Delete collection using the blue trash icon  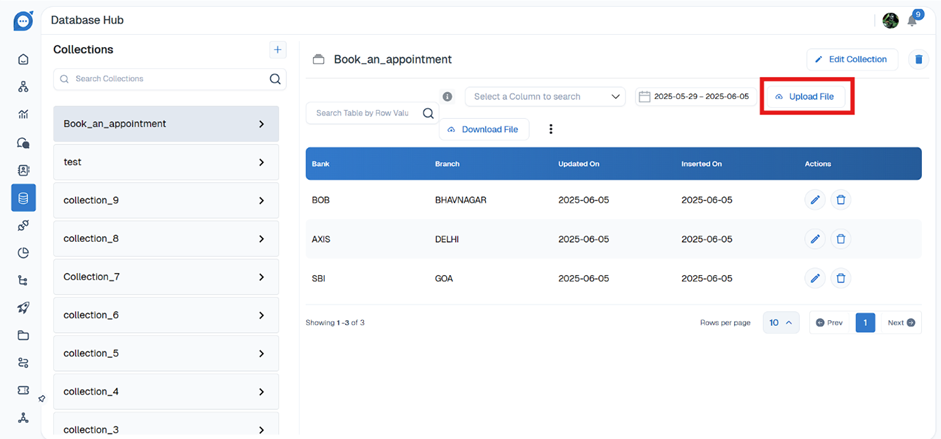point(918,60)
